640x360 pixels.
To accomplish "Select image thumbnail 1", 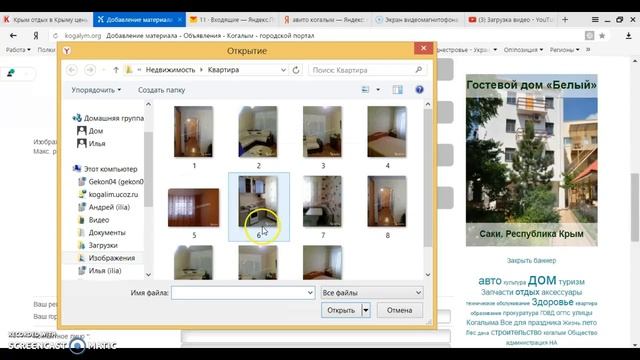I will 193,131.
